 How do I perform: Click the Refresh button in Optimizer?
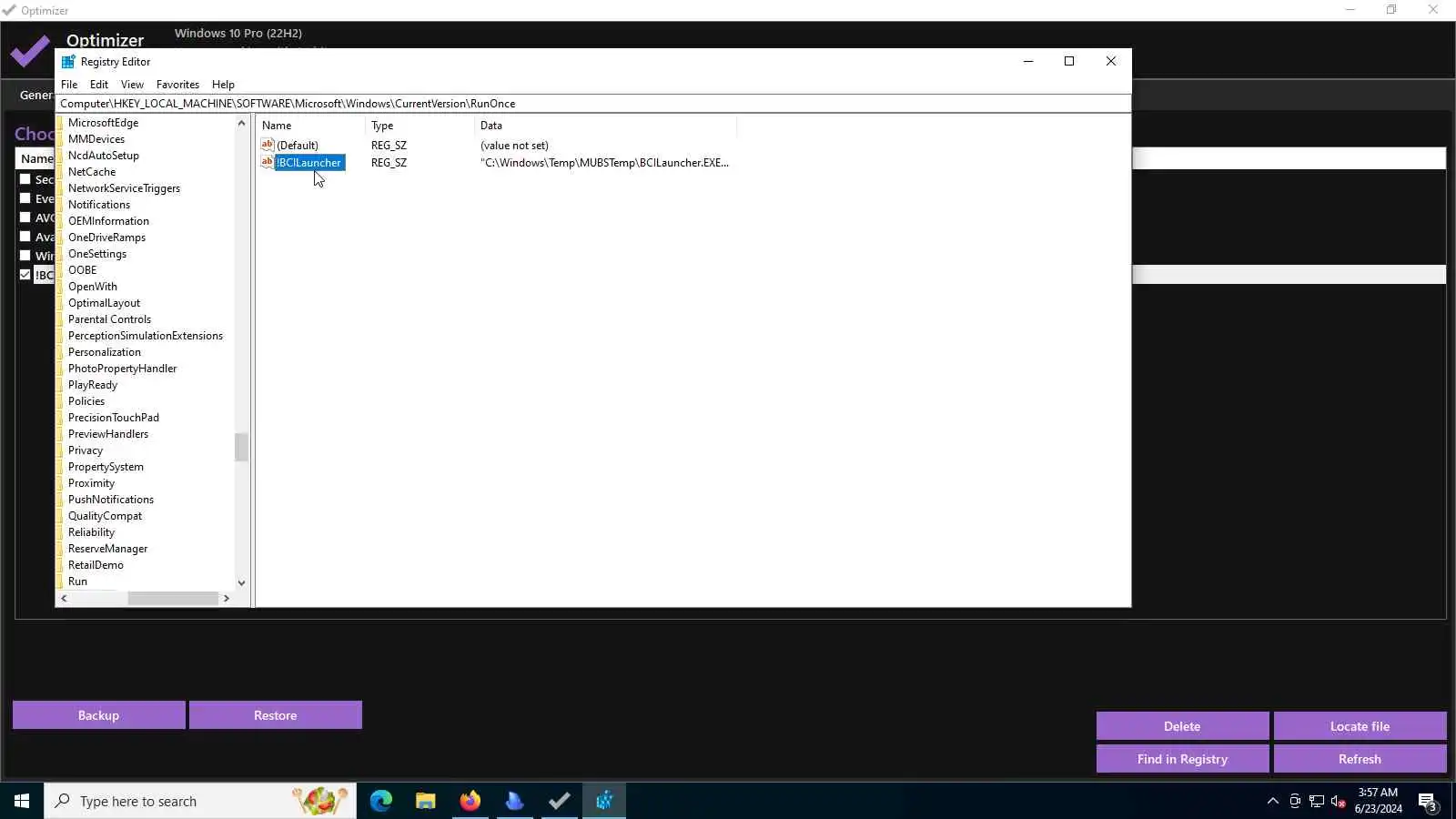(1360, 759)
